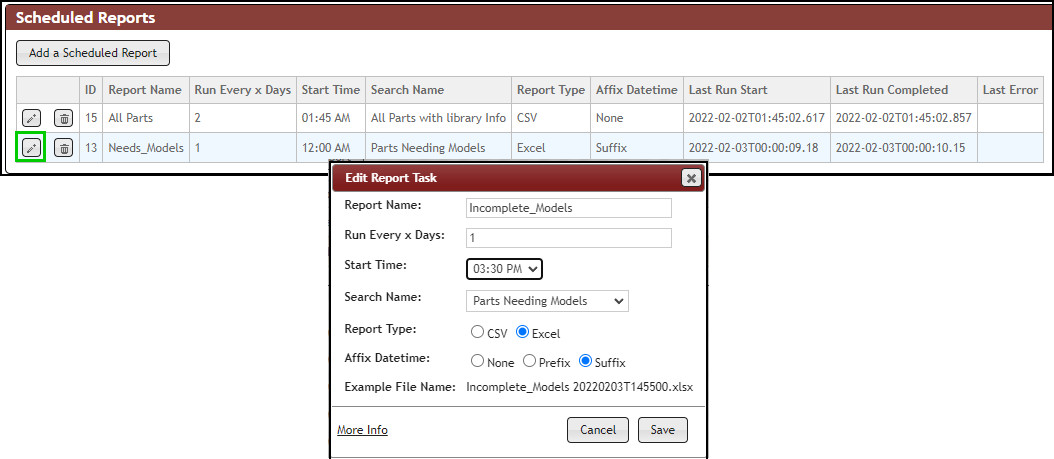Image resolution: width=1054 pixels, height=459 pixels.
Task: Edit the Needs_Models report row
Action: coord(31,148)
